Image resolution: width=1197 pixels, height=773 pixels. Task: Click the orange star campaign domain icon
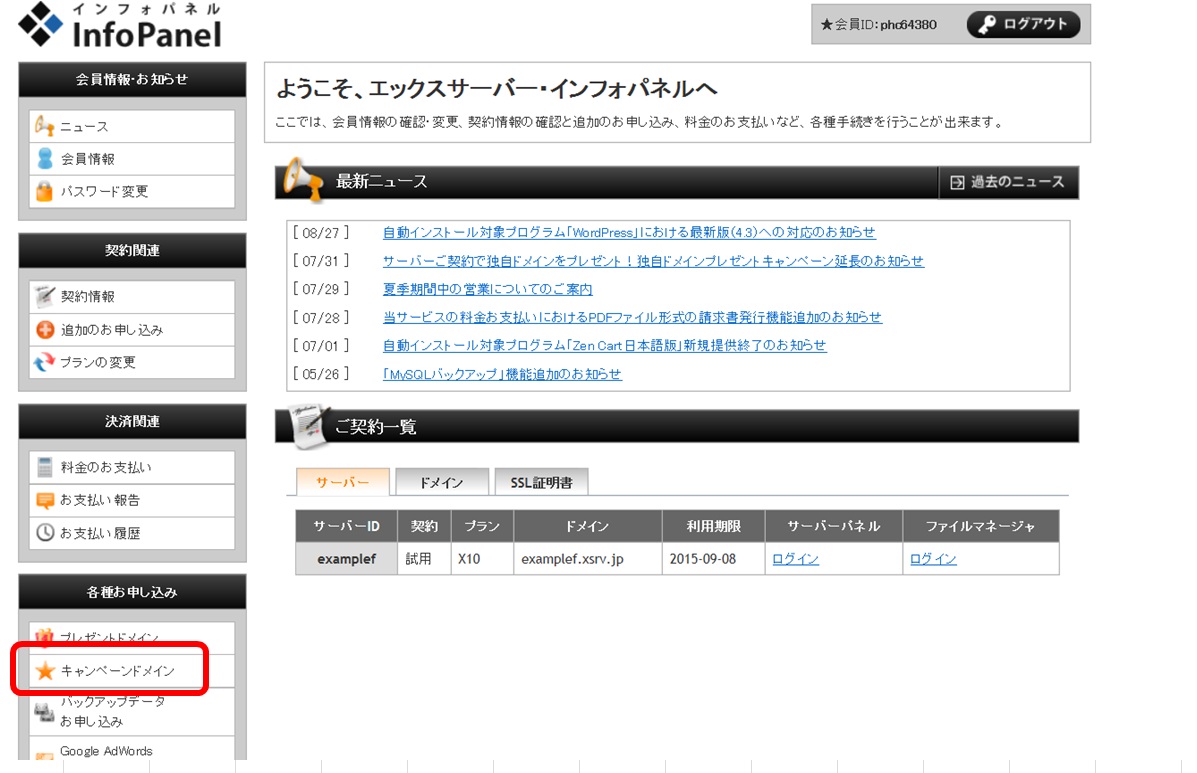coord(44,671)
